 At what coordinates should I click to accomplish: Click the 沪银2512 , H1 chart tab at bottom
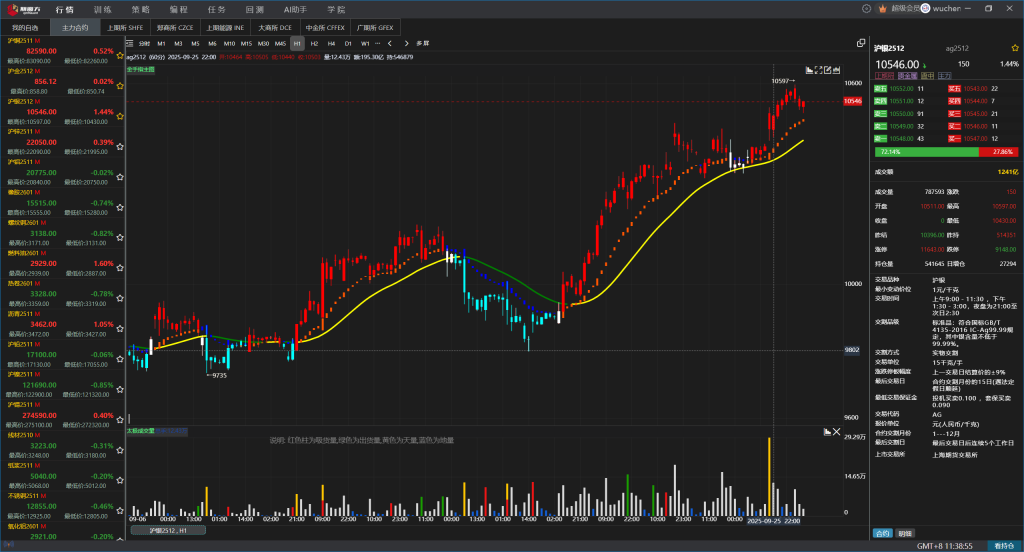pos(168,530)
